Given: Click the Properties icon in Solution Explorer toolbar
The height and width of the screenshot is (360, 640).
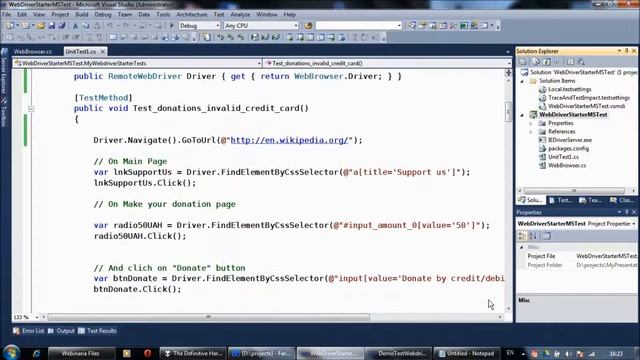Looking at the screenshot, I should [523, 62].
